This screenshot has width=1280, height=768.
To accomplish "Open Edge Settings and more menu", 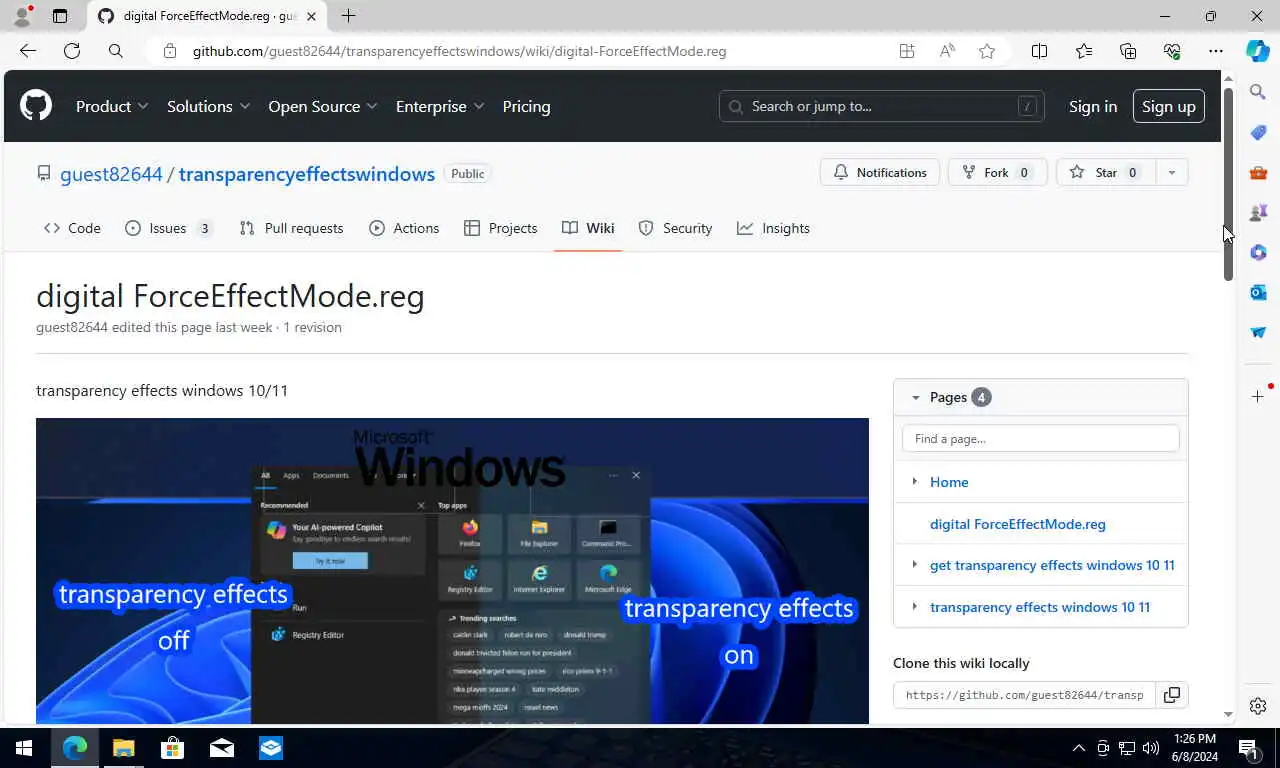I will click(1216, 51).
